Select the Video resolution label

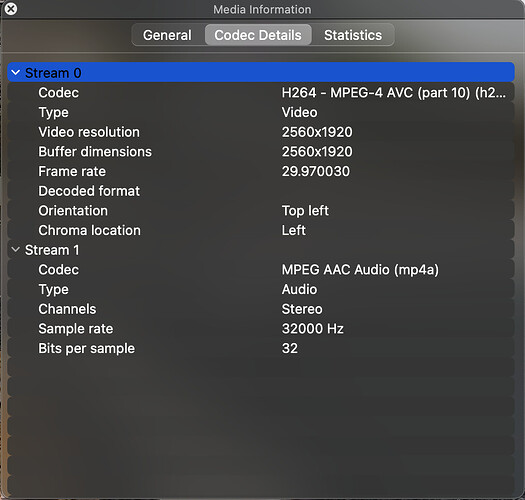(89, 132)
